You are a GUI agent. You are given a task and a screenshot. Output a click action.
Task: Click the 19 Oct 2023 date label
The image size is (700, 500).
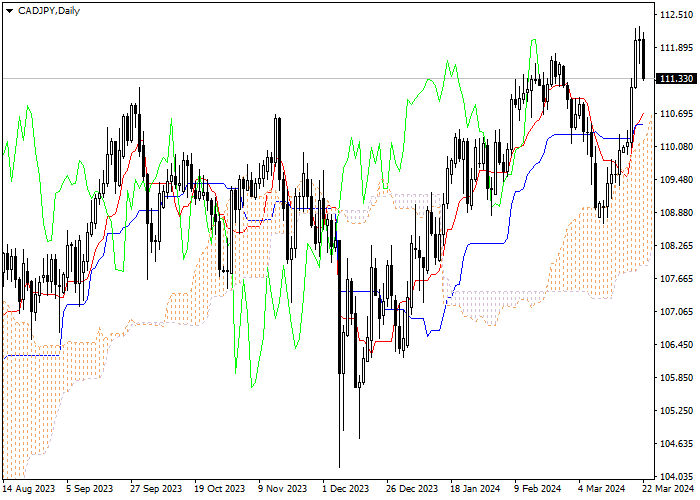(x=220, y=488)
